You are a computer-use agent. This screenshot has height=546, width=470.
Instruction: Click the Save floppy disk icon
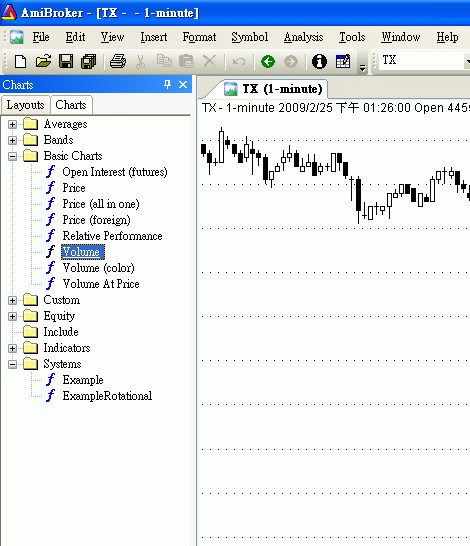click(66, 62)
